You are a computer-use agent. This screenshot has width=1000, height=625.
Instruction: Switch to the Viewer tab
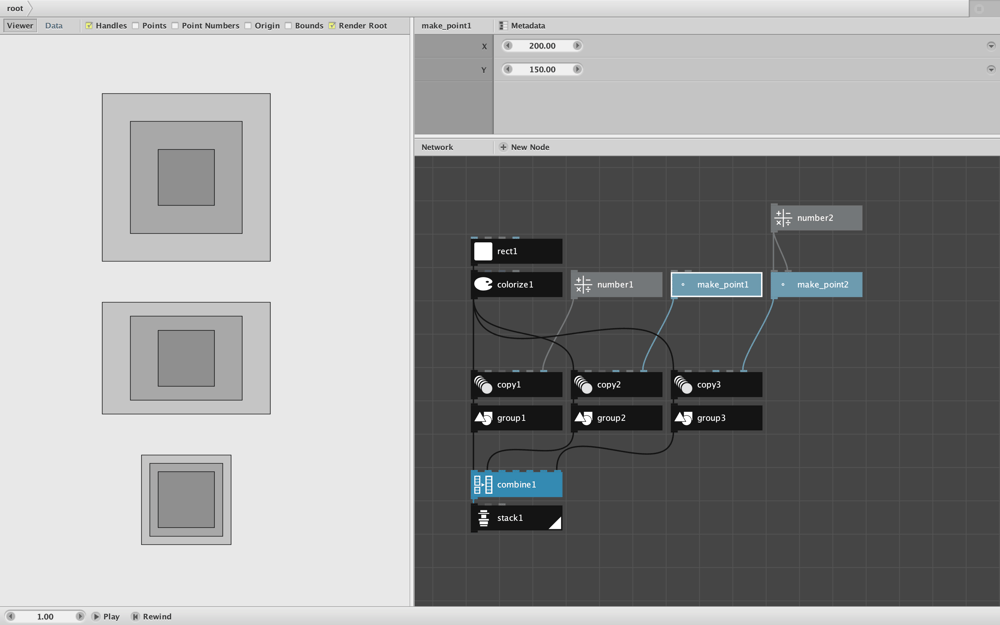20,26
